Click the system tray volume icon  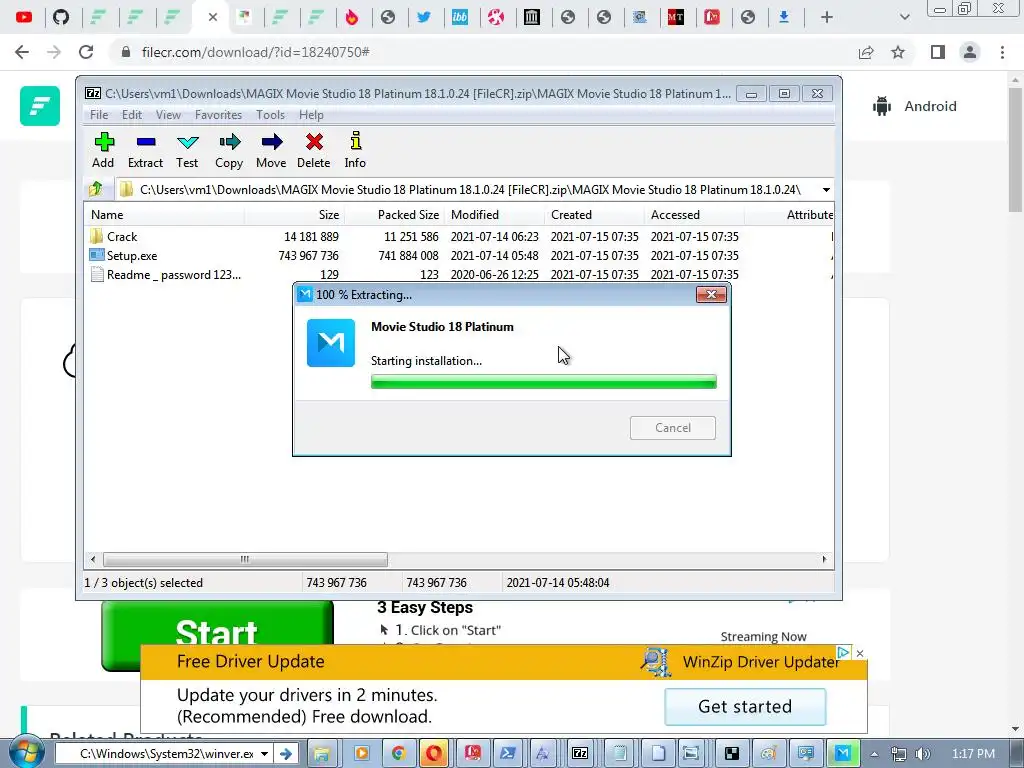click(923, 754)
